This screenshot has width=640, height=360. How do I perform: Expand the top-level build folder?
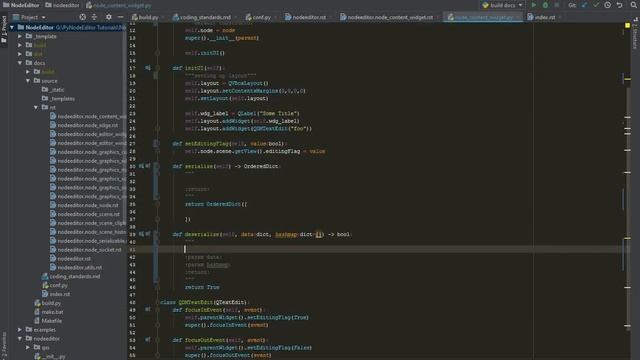pos(20,45)
